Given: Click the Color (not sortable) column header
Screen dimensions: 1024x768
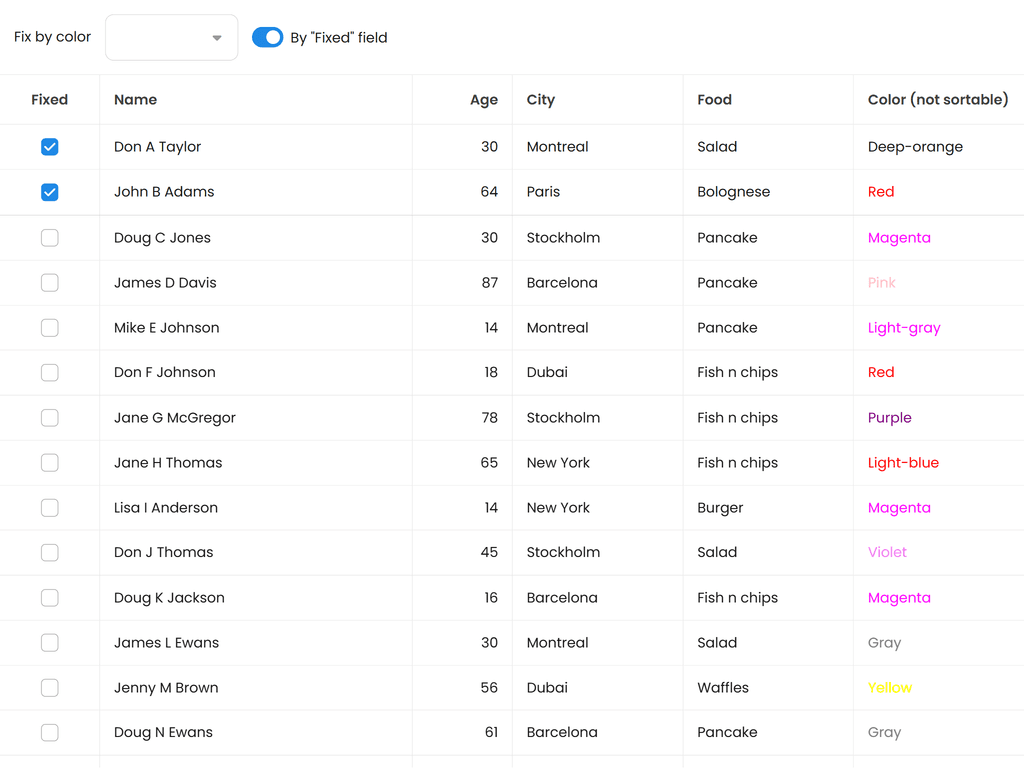Looking at the screenshot, I should (x=937, y=100).
